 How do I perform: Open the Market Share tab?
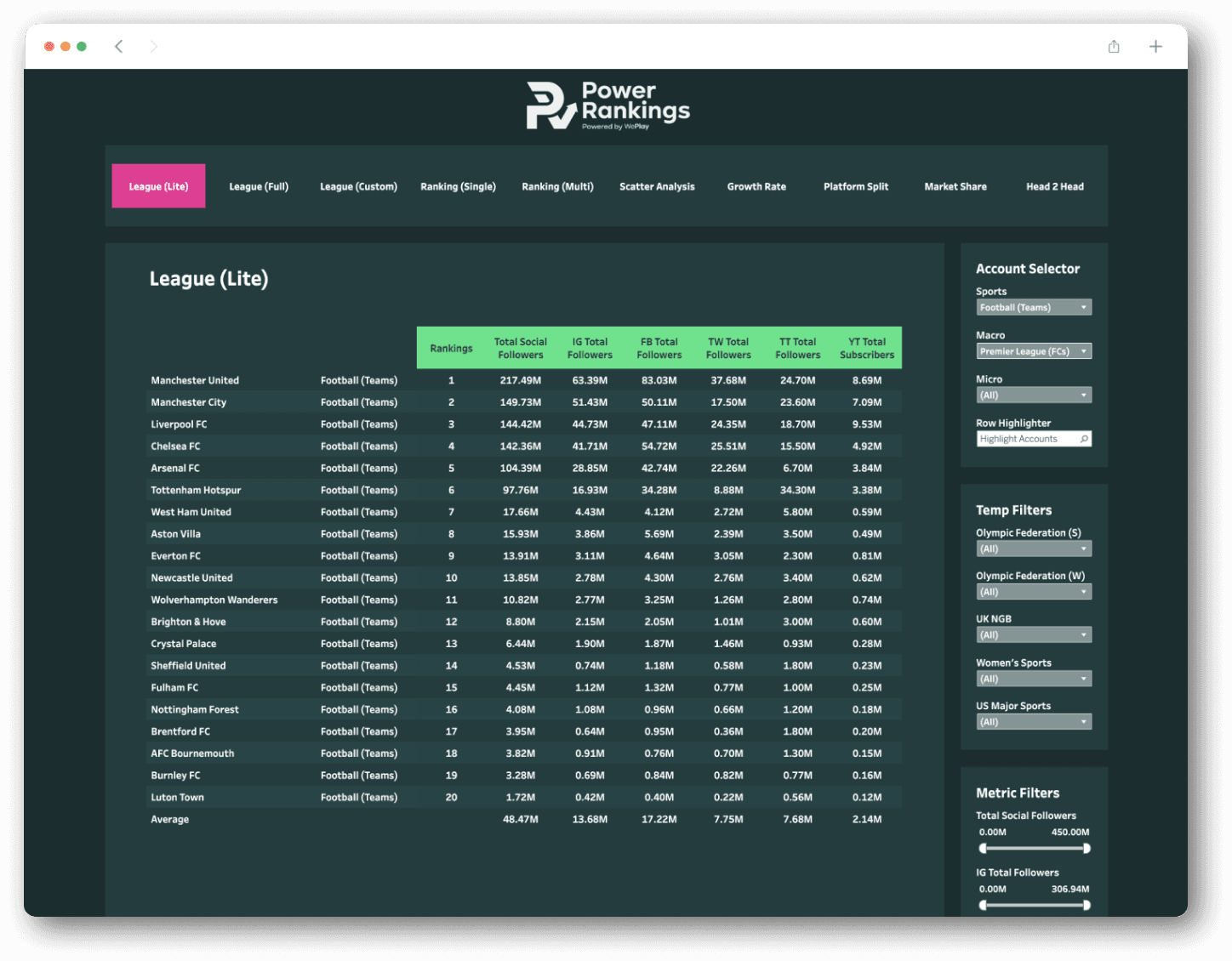955,186
